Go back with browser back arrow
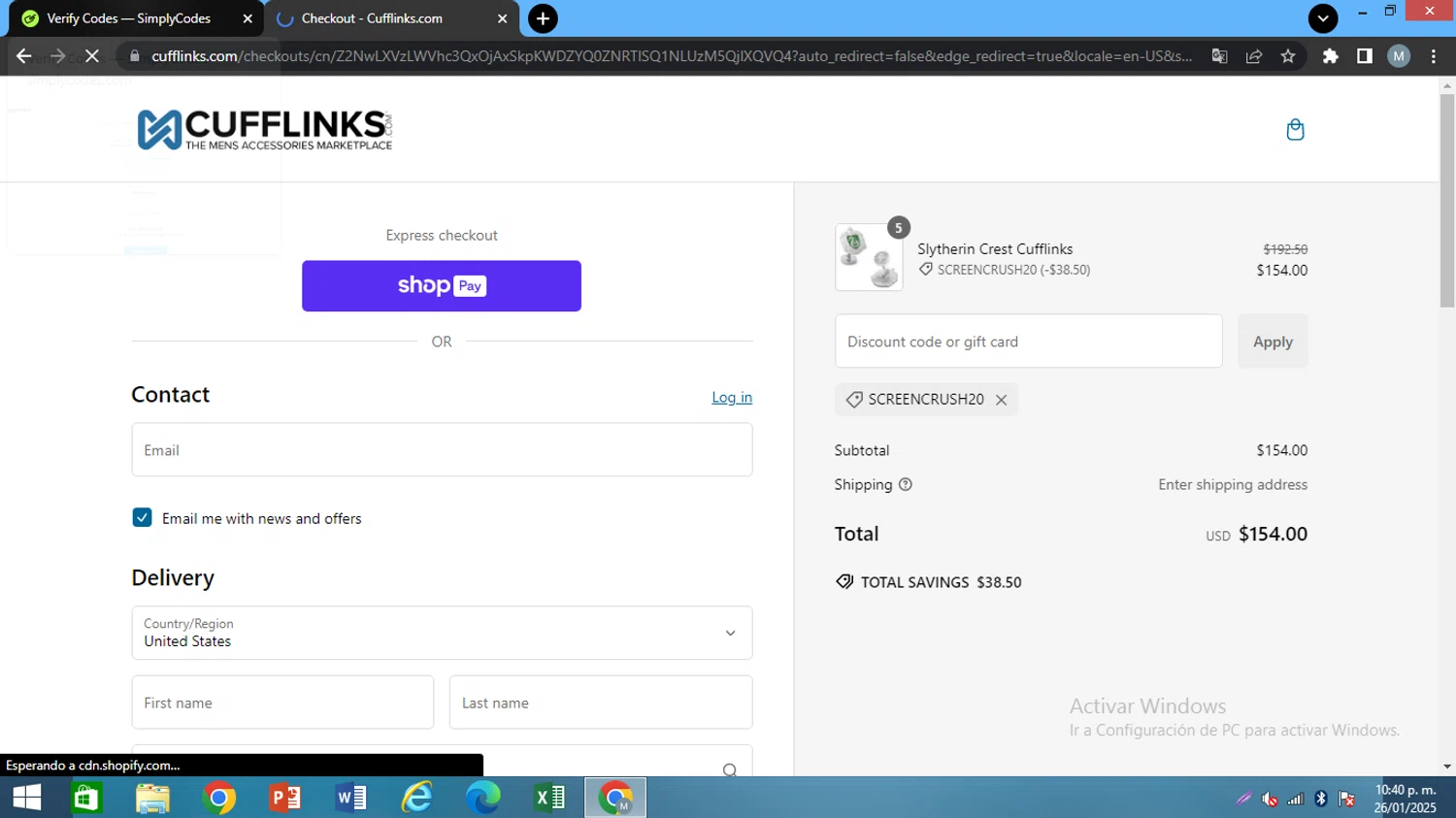Image resolution: width=1456 pixels, height=818 pixels. pyautogui.click(x=24, y=56)
